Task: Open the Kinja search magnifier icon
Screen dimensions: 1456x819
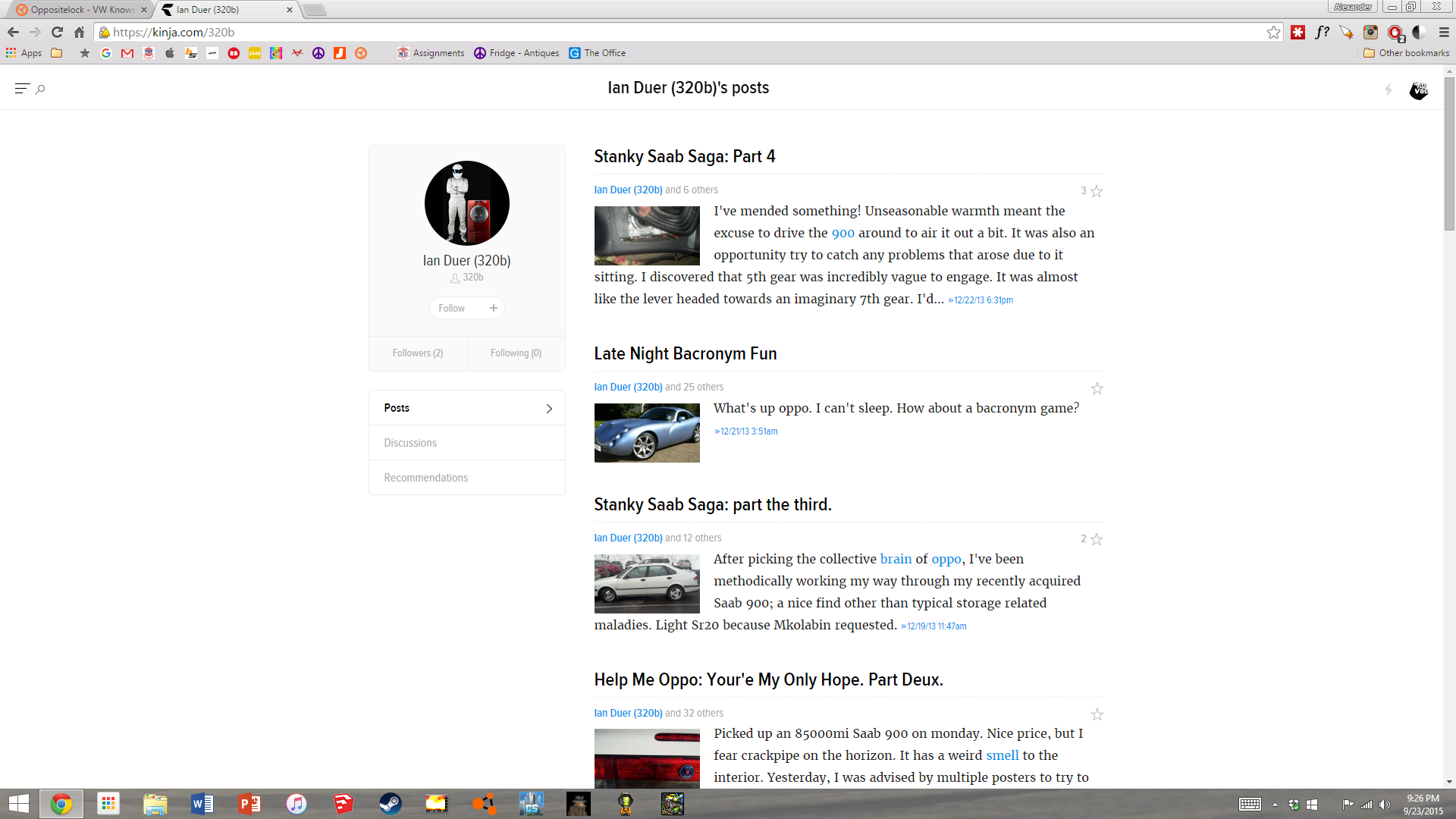Action: pyautogui.click(x=40, y=89)
